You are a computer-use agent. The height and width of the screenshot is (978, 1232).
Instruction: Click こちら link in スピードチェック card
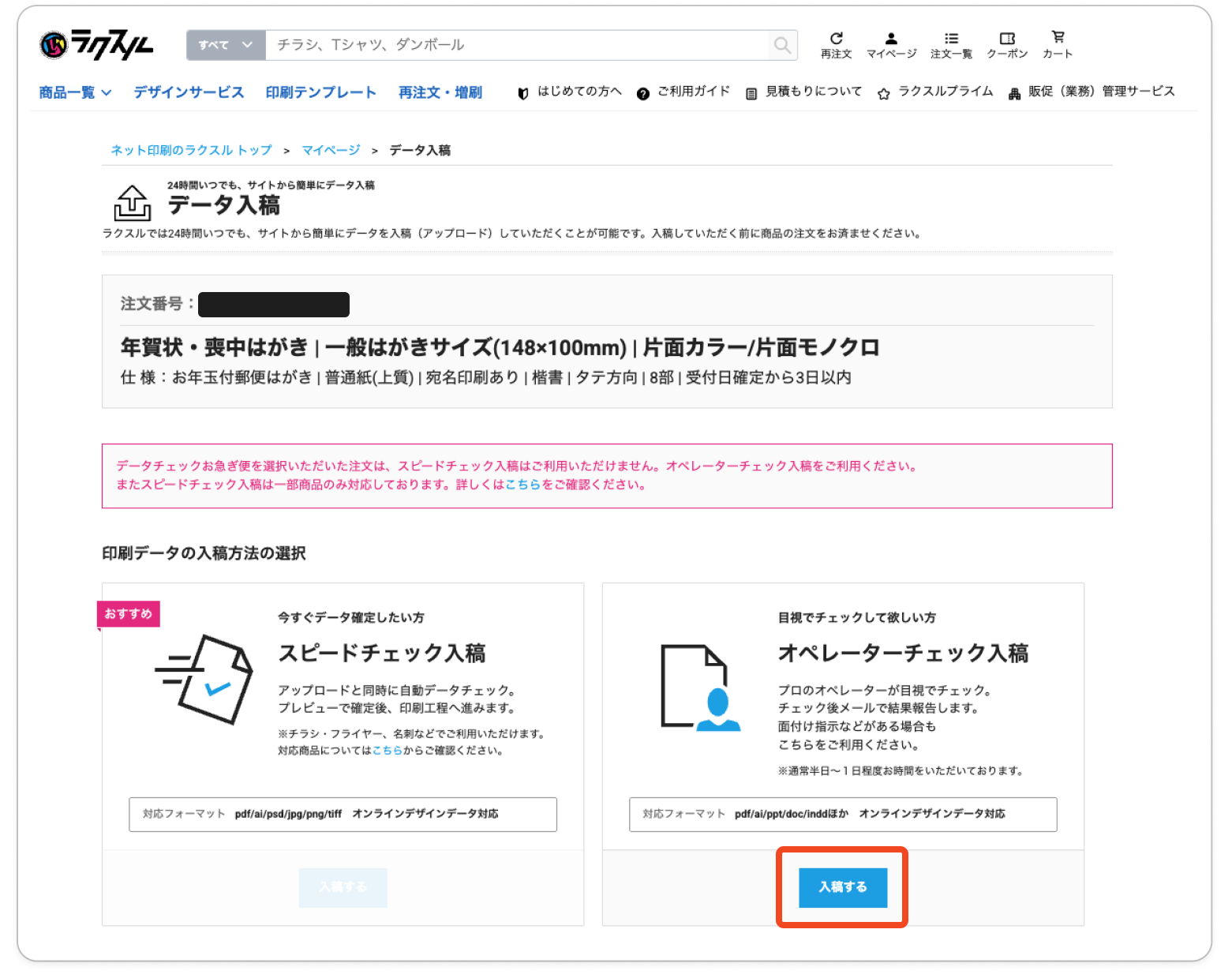click(x=387, y=751)
